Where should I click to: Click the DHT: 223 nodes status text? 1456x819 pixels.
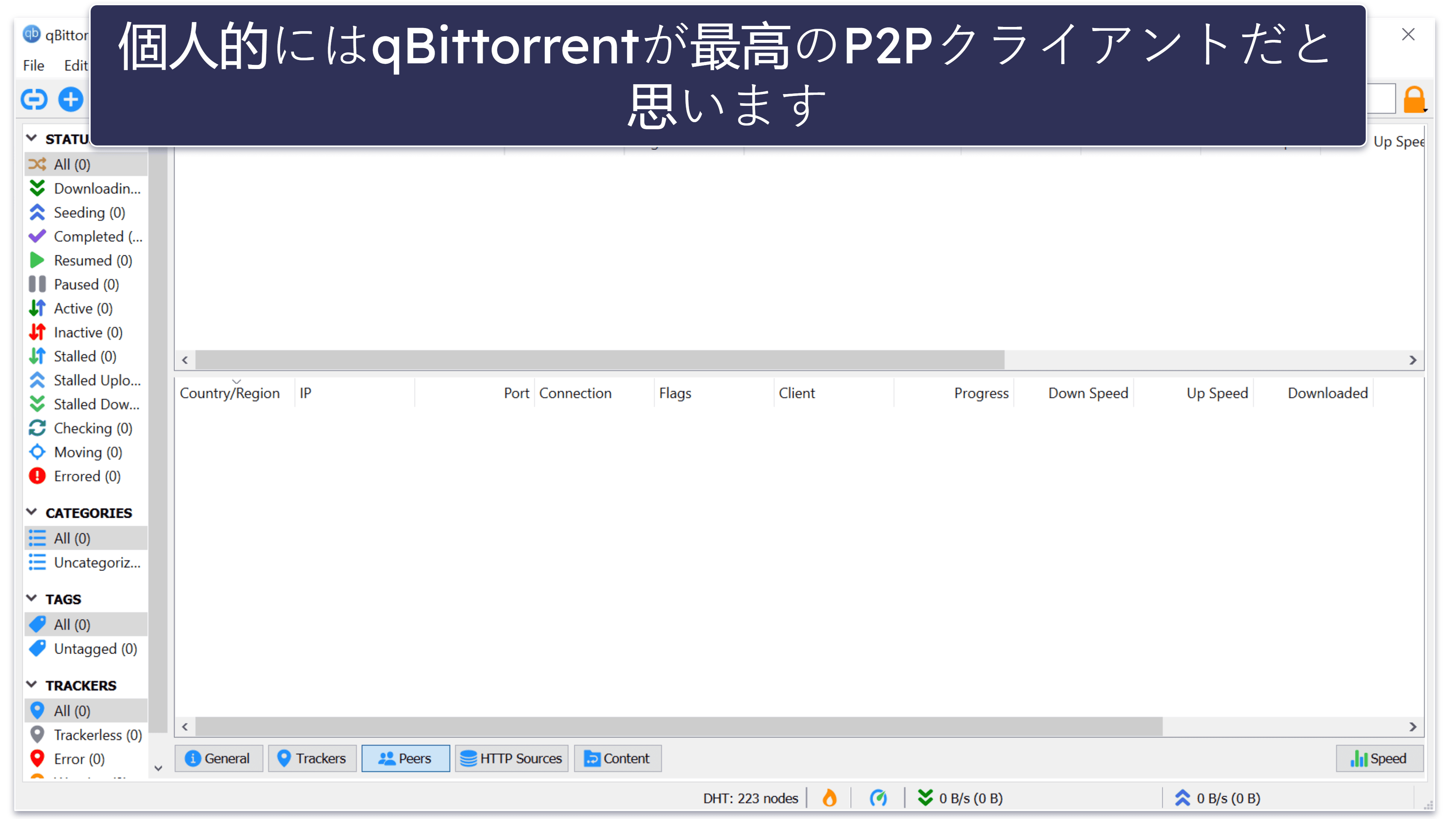click(750, 798)
